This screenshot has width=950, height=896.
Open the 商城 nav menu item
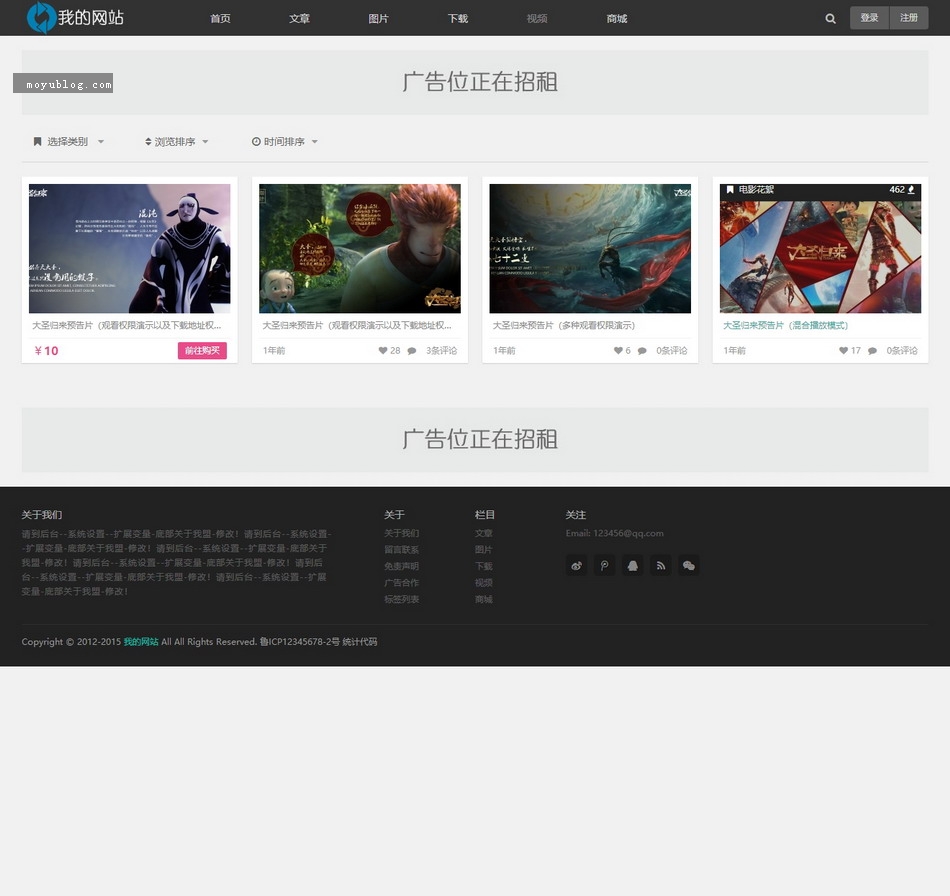617,19
